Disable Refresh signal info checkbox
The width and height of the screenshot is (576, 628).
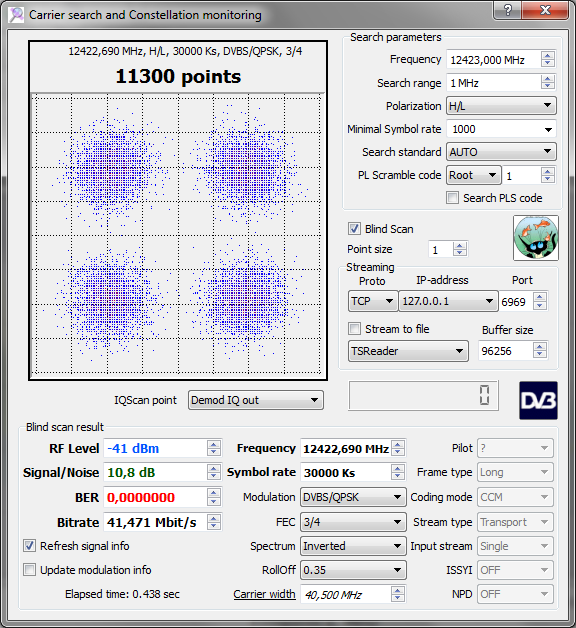click(29, 545)
